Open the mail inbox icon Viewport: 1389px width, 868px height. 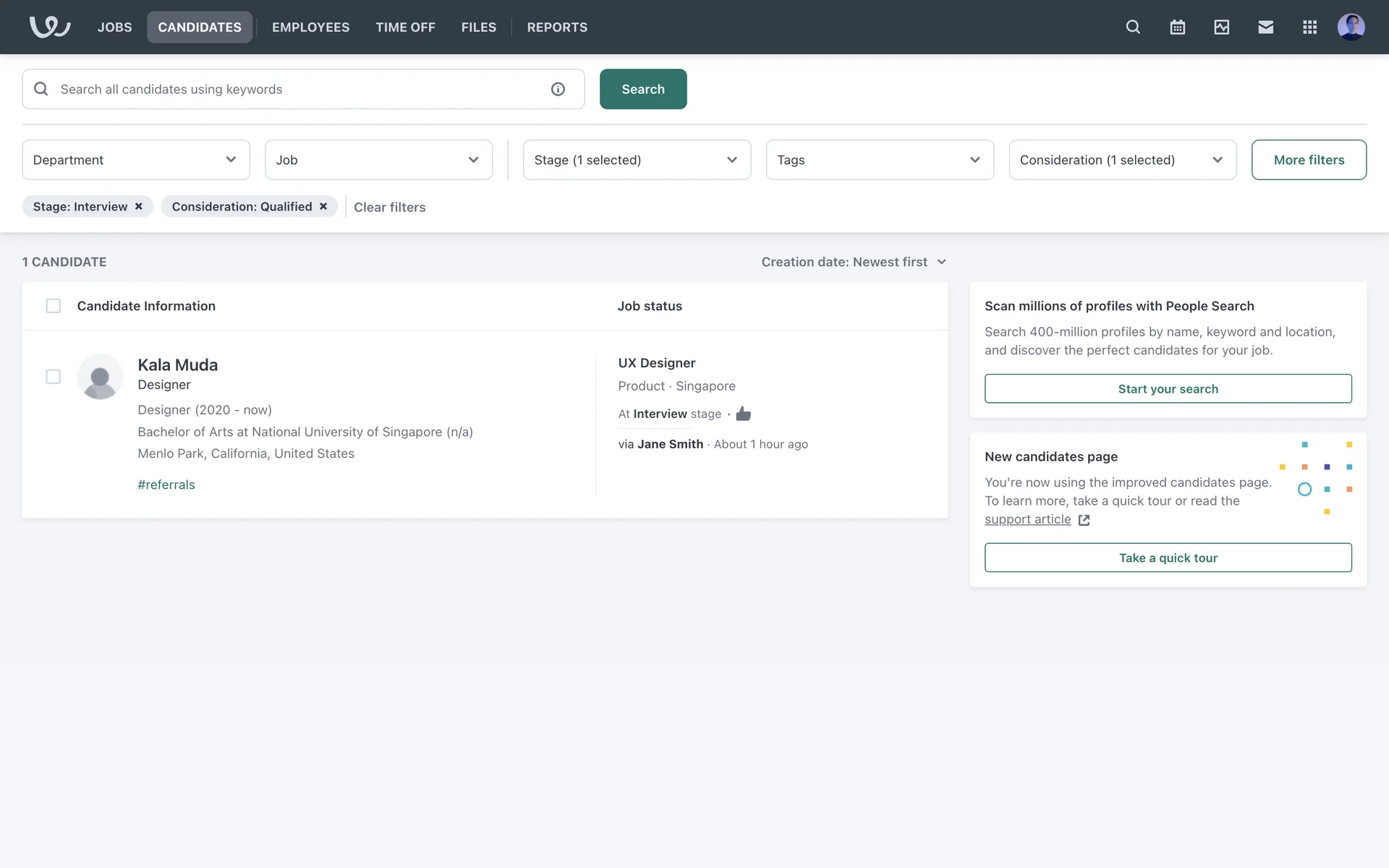[1265, 27]
